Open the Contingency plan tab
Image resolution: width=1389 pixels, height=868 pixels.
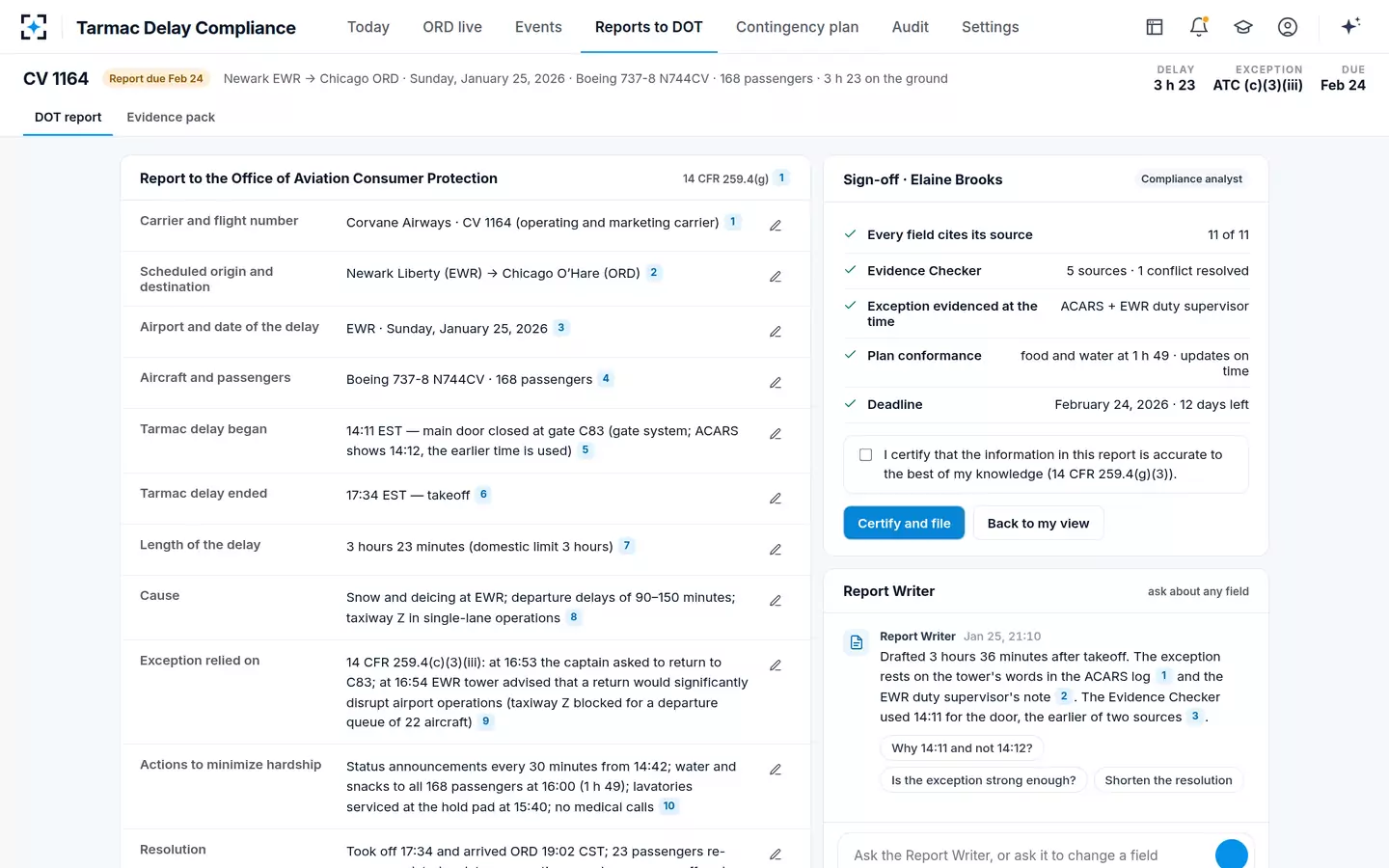pos(797,27)
